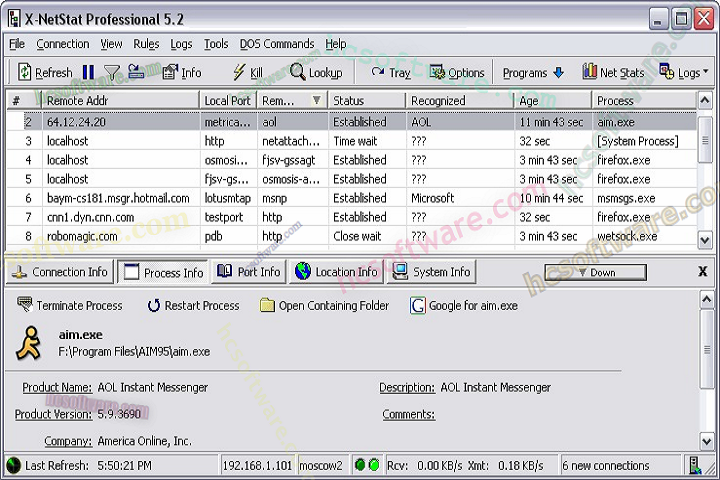Open the File menu

(17, 44)
